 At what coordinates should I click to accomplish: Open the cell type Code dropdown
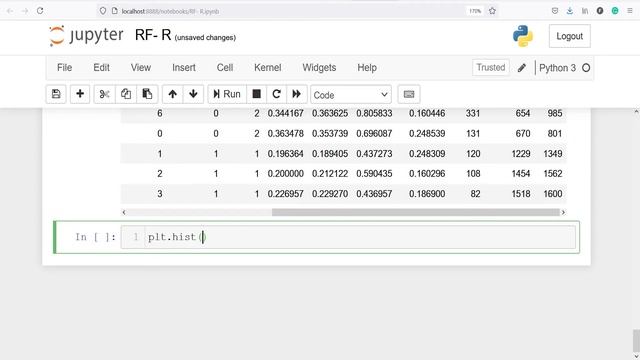(x=351, y=95)
